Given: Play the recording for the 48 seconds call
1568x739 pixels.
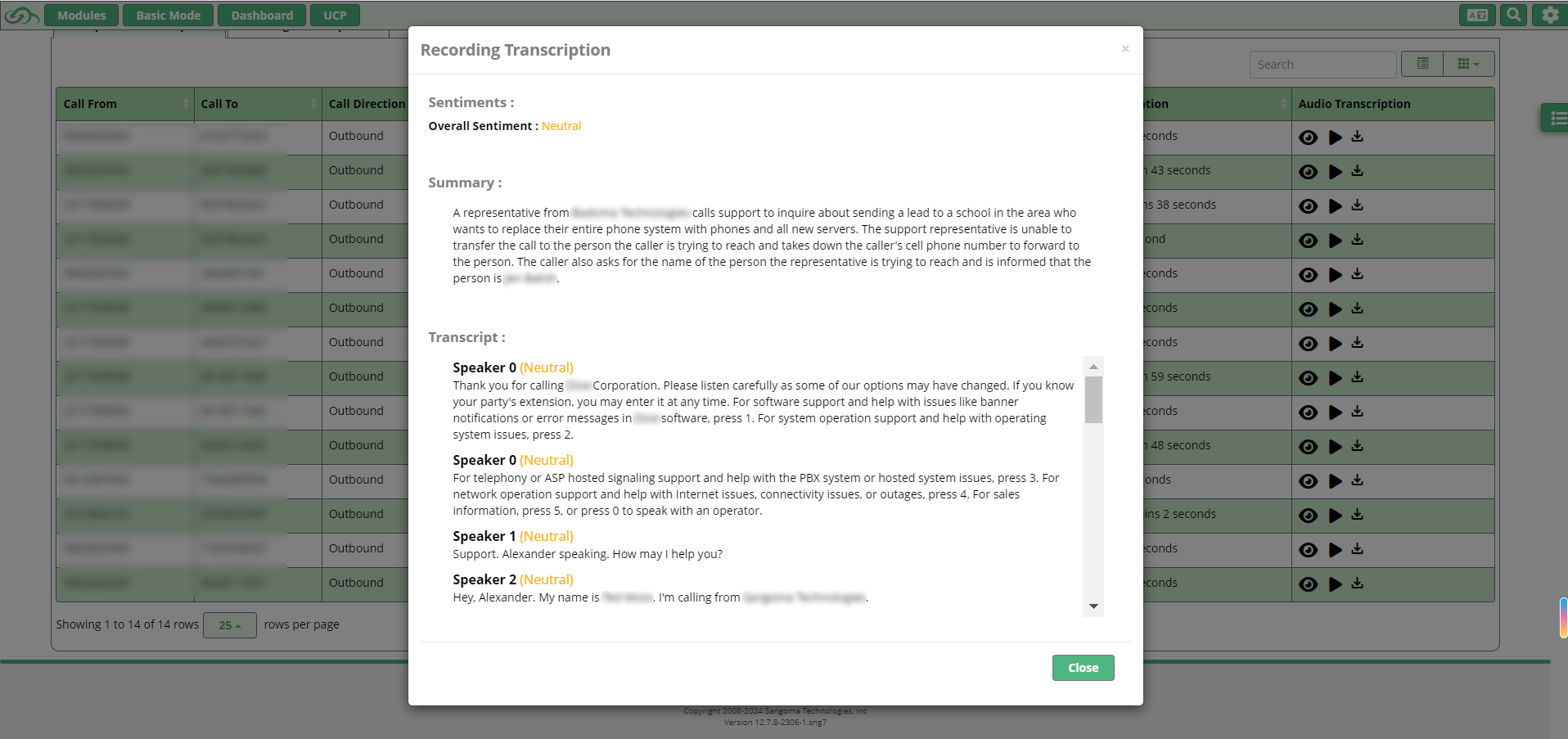Looking at the screenshot, I should click(1335, 447).
